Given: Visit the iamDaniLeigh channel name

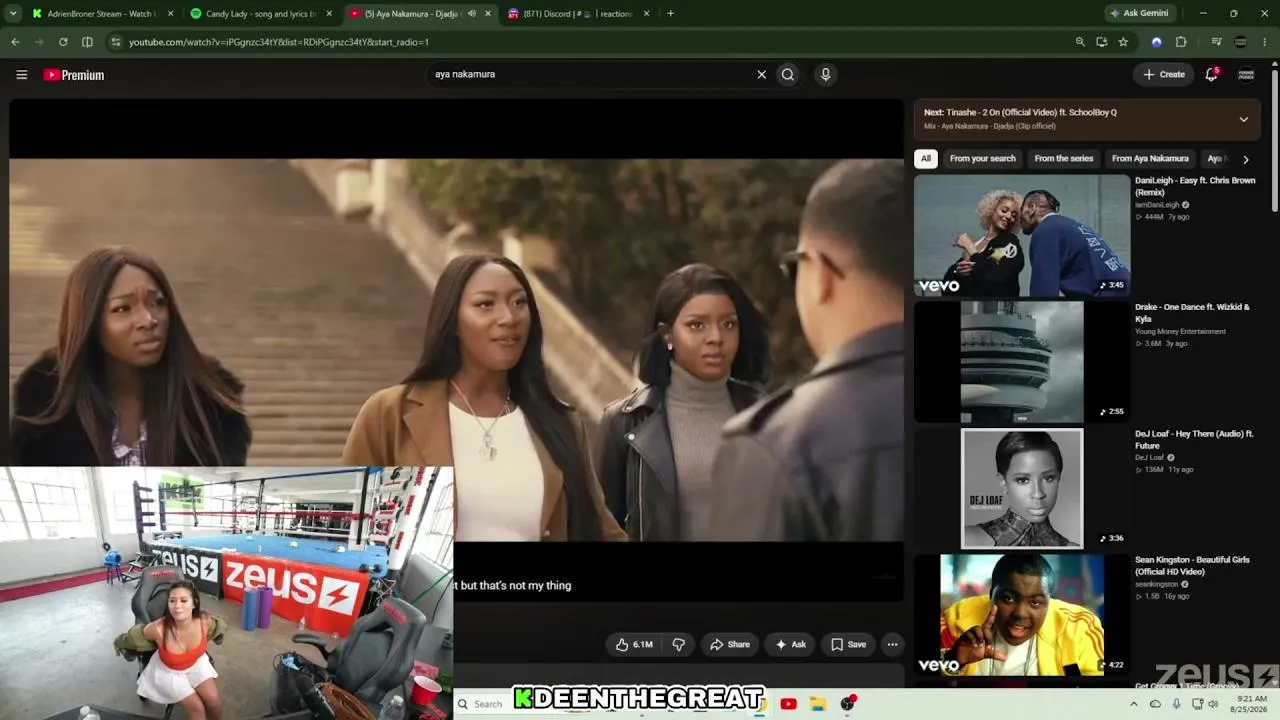Looking at the screenshot, I should point(1157,205).
